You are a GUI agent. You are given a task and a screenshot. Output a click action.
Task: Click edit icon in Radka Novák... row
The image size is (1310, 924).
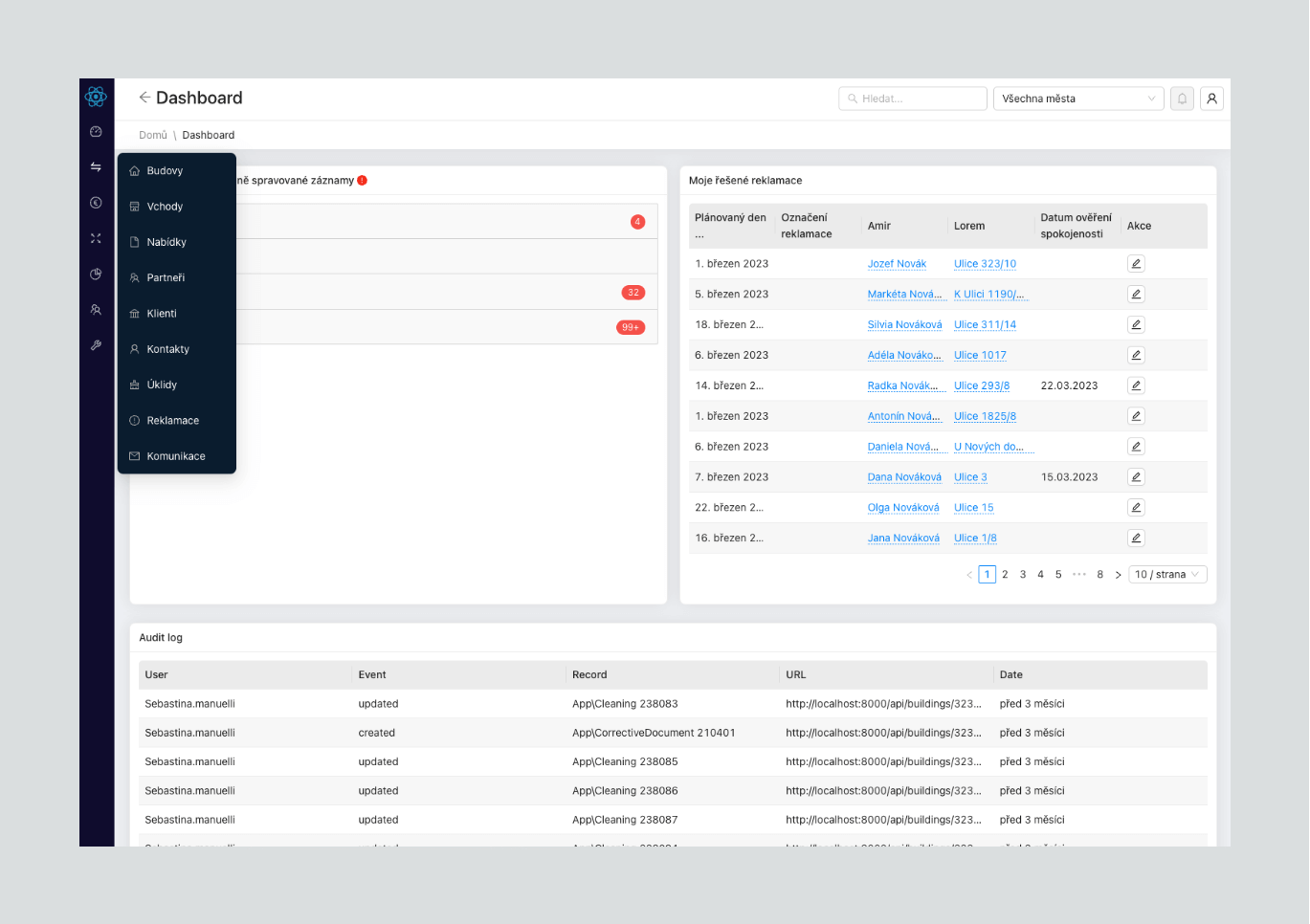[x=1136, y=385]
